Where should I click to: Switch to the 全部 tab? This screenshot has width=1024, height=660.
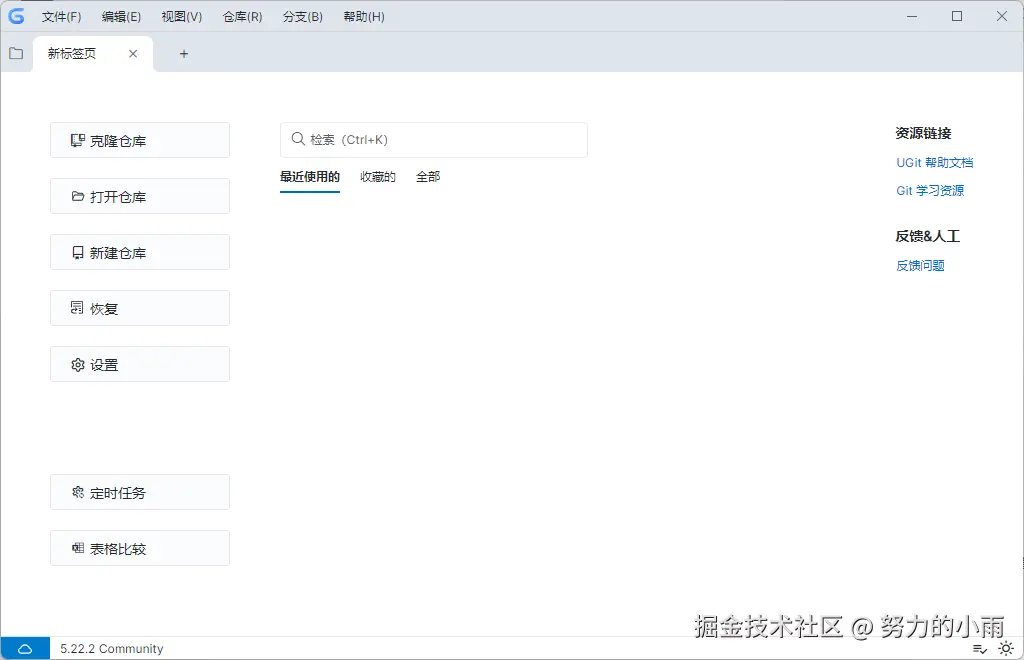[x=428, y=177]
